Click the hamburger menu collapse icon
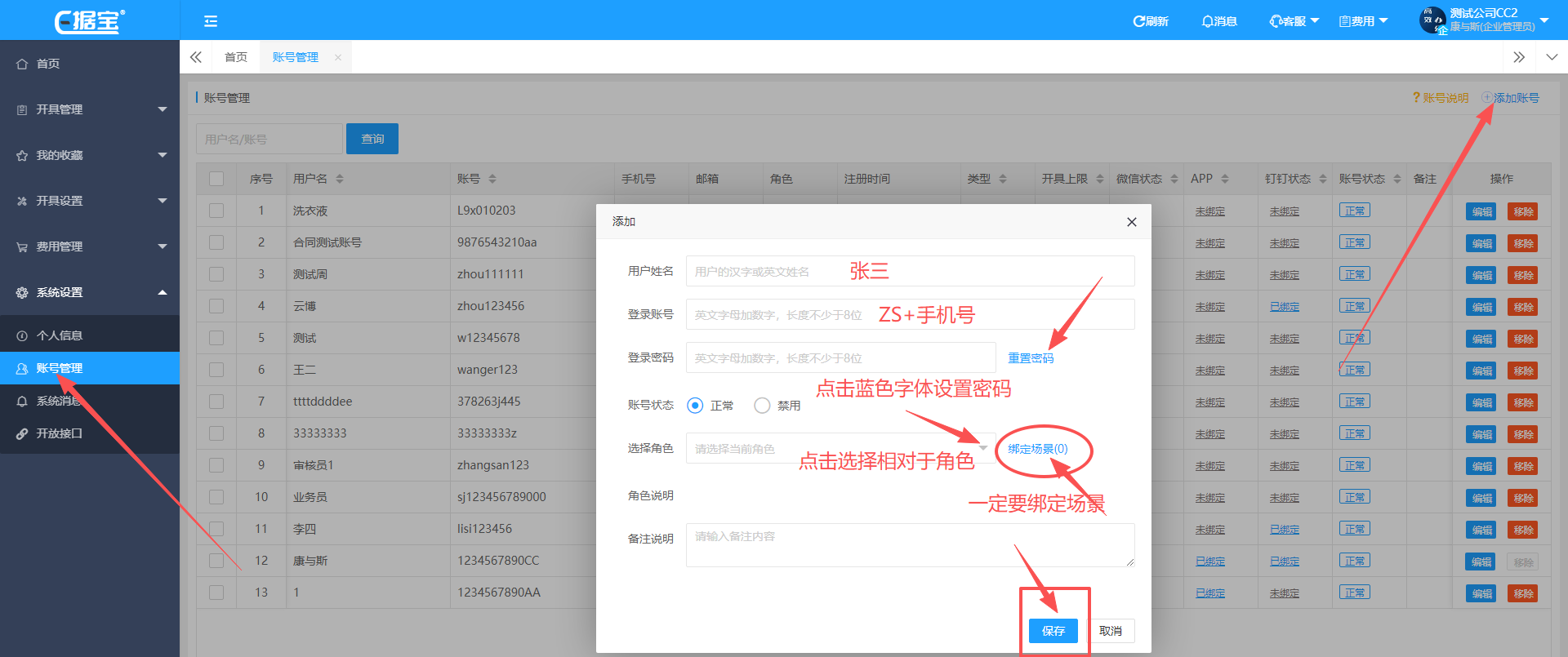The width and height of the screenshot is (1568, 657). [x=211, y=21]
